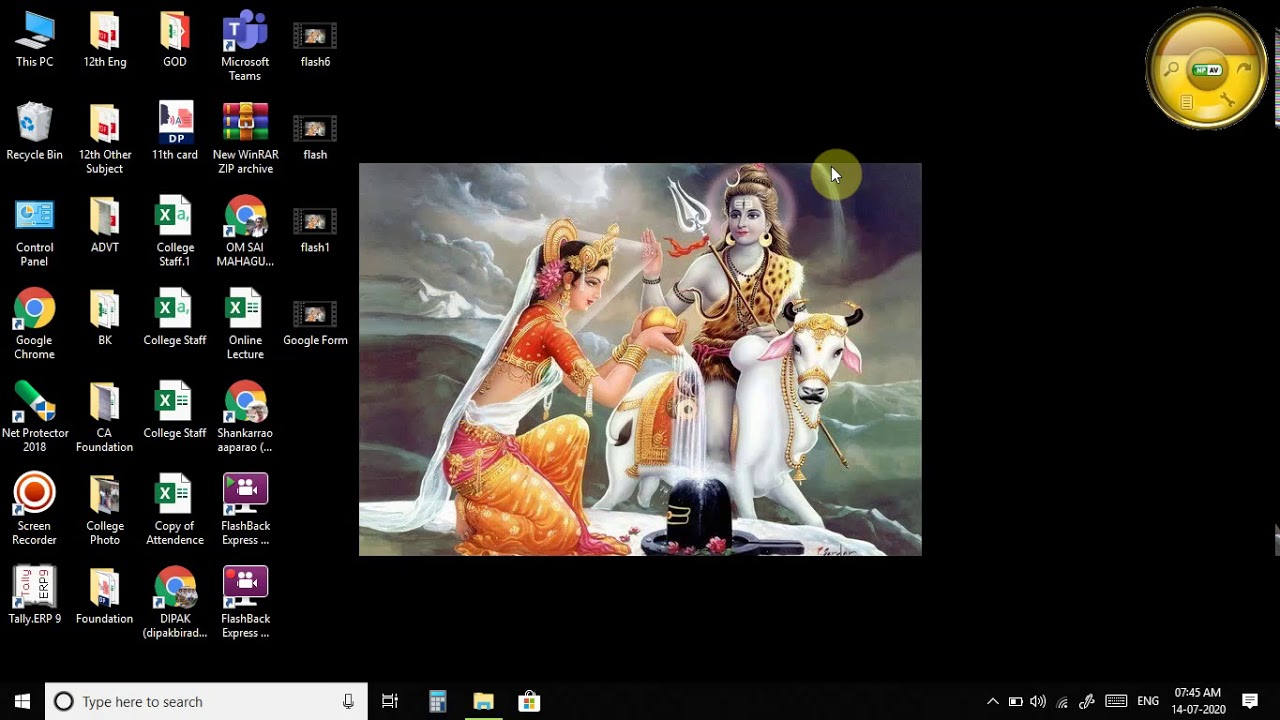Open Google Chrome shortcut
Viewport: 1280px width, 720px height.
pos(34,326)
